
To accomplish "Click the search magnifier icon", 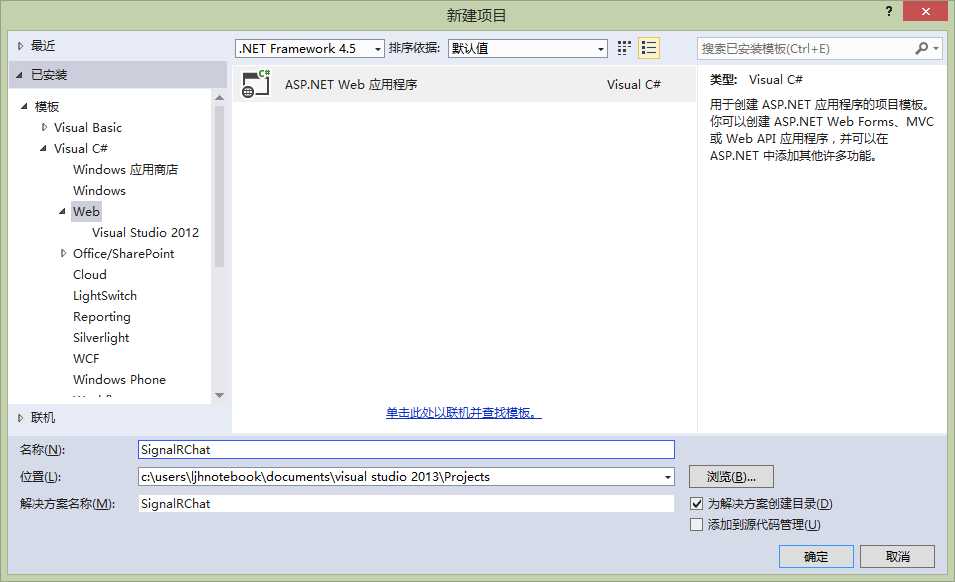I will [x=922, y=48].
